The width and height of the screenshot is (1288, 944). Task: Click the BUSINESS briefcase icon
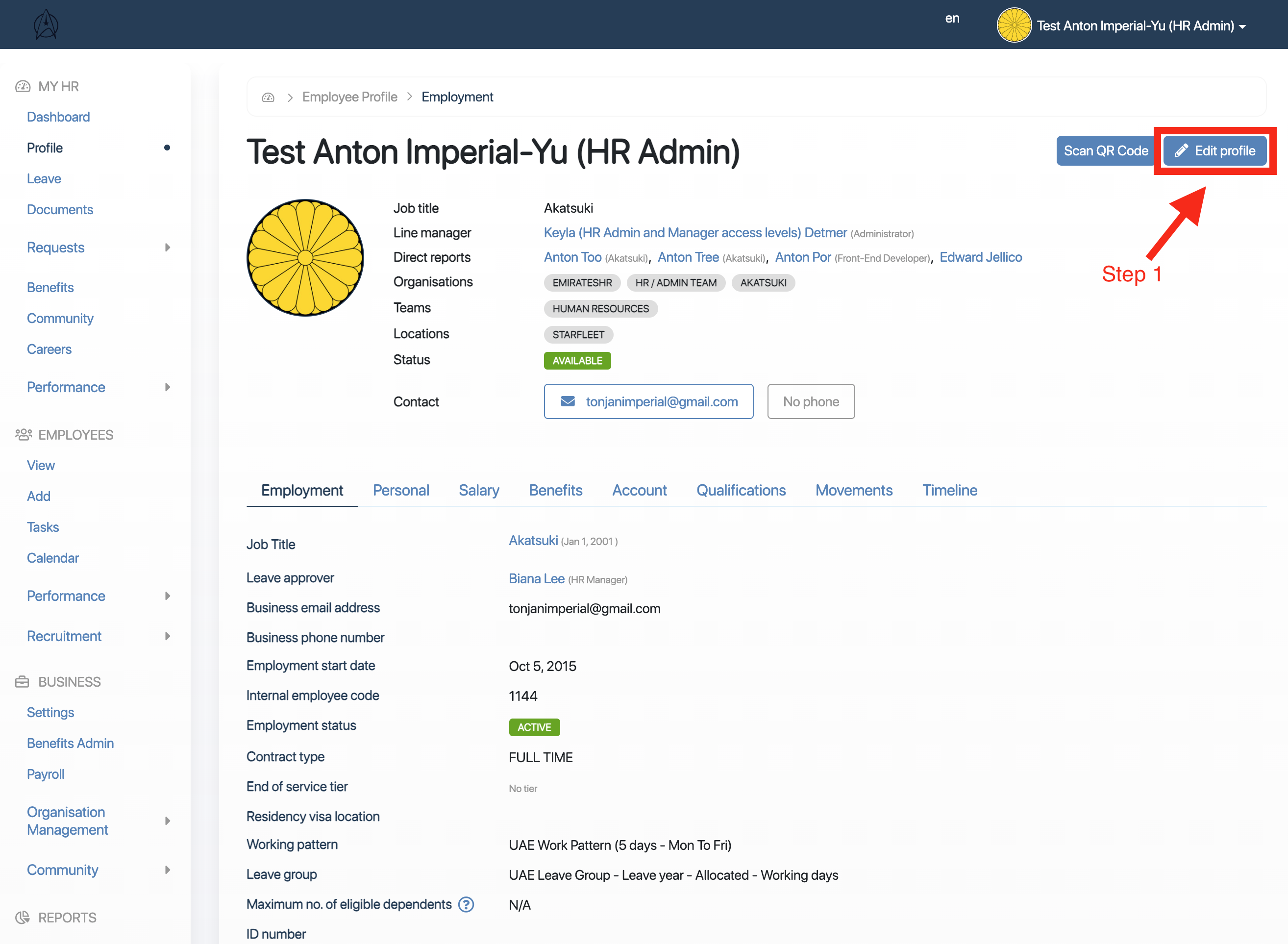click(22, 682)
